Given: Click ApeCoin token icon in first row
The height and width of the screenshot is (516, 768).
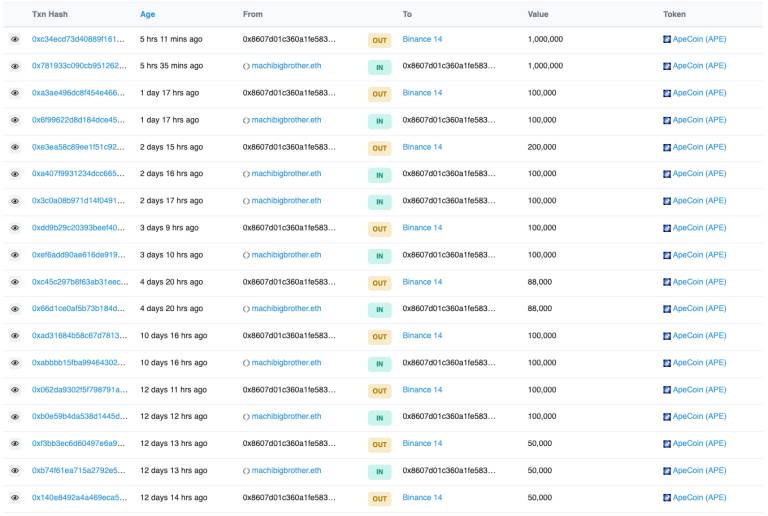Looking at the screenshot, I should pos(667,39).
